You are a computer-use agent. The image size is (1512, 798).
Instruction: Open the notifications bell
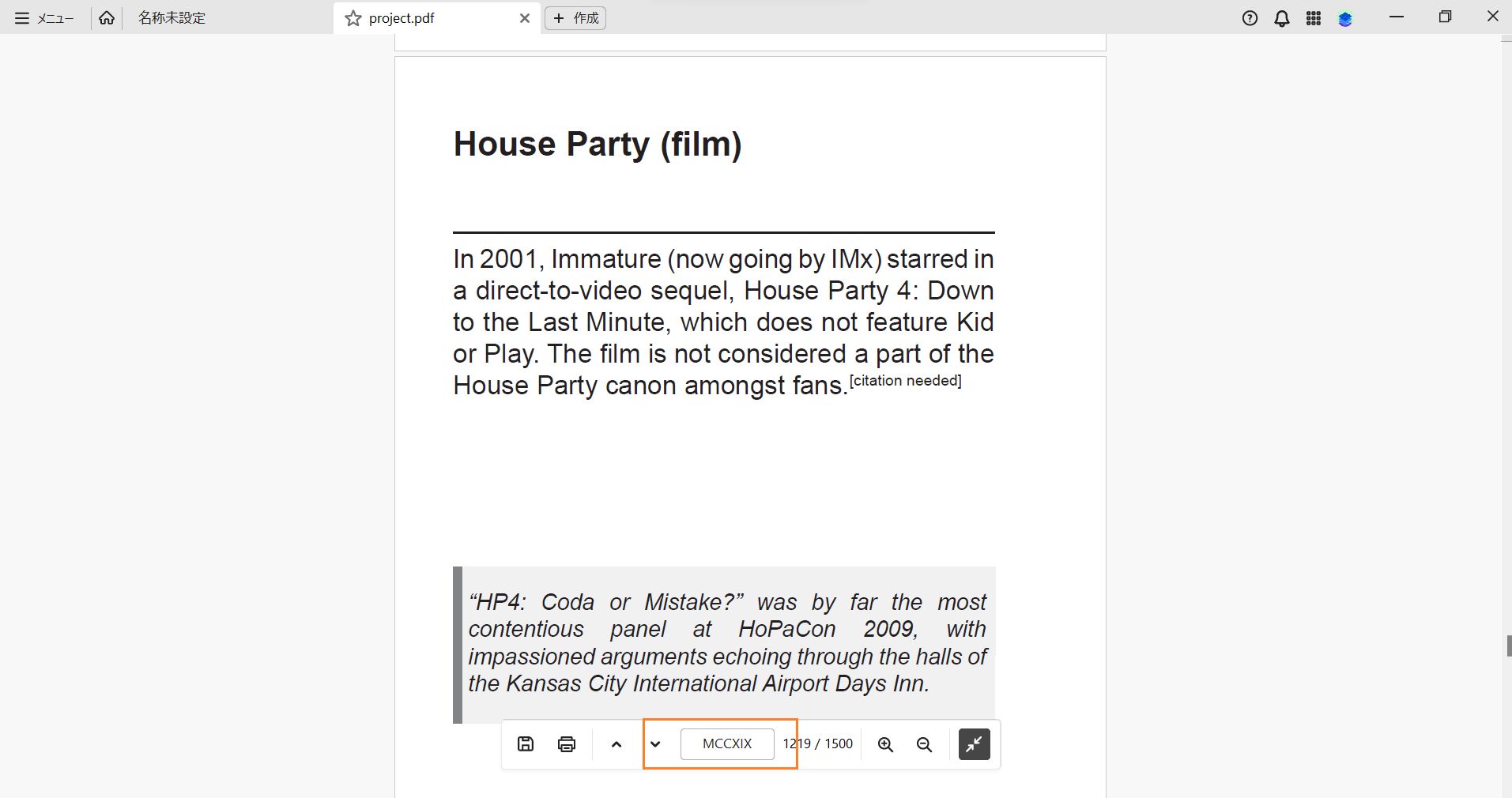click(x=1282, y=18)
